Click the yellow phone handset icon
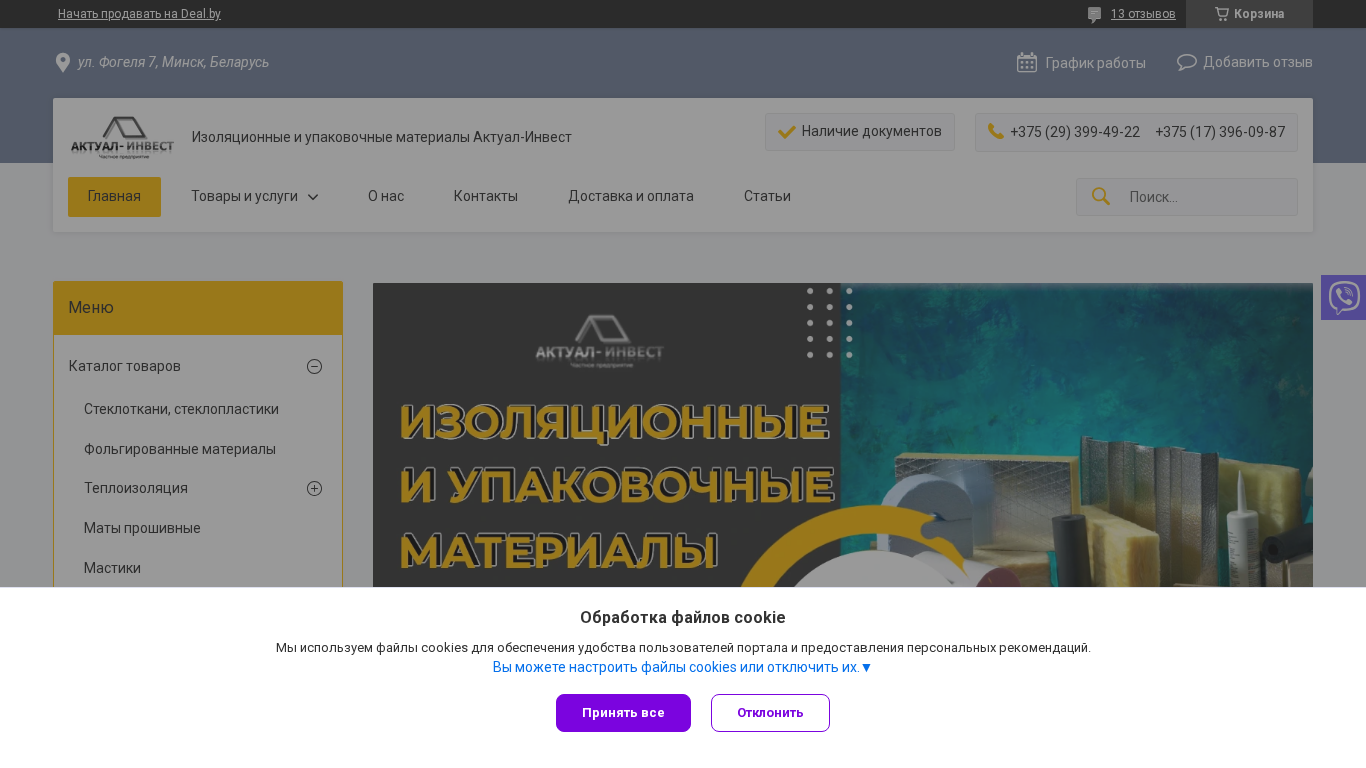 [995, 132]
